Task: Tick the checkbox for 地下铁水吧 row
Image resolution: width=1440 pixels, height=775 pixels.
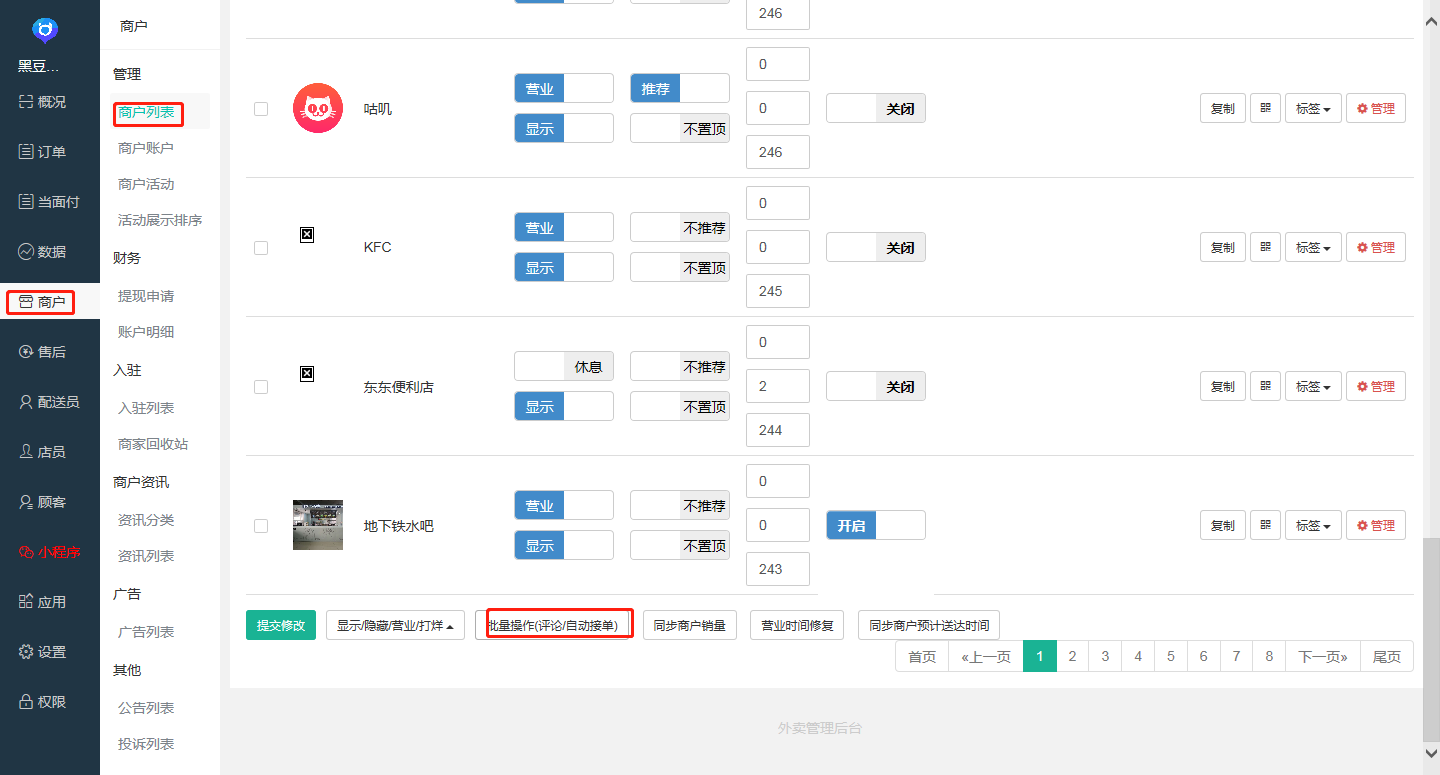Action: click(261, 526)
